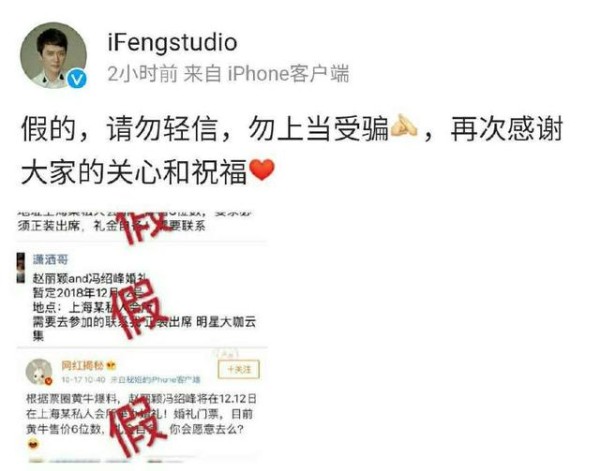600x471 pixels.
Task: Open iFengstudio profile avatar
Action: (x=54, y=55)
